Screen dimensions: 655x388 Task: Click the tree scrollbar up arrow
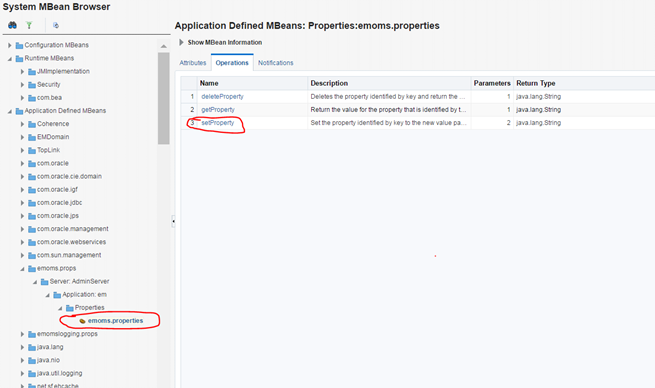(164, 46)
